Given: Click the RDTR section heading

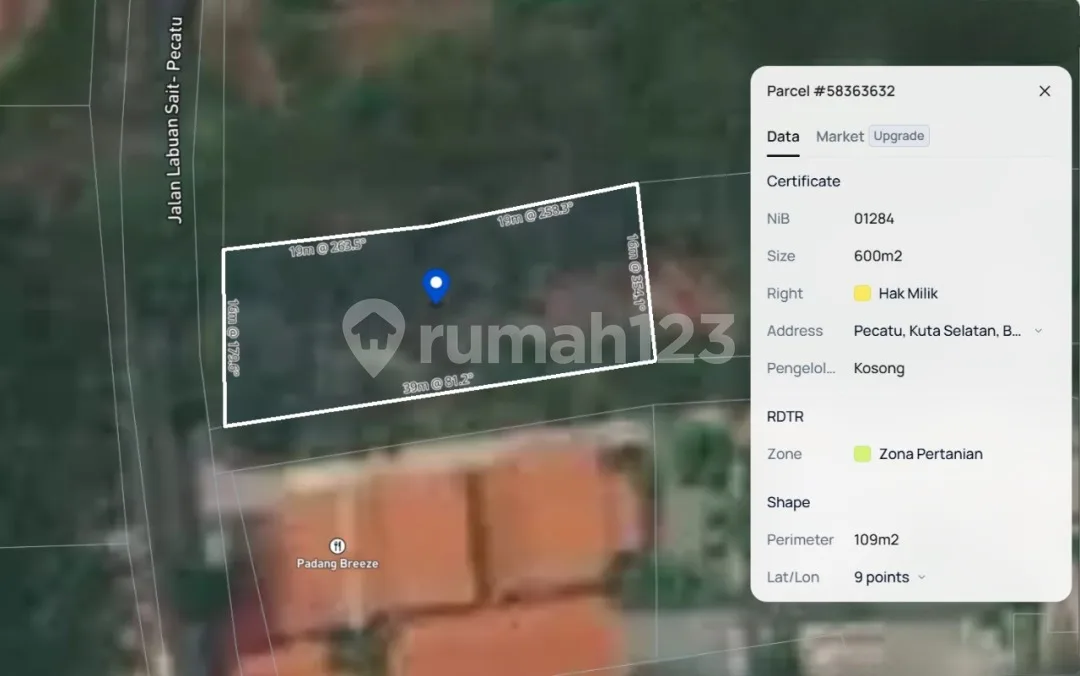Looking at the screenshot, I should 785,417.
